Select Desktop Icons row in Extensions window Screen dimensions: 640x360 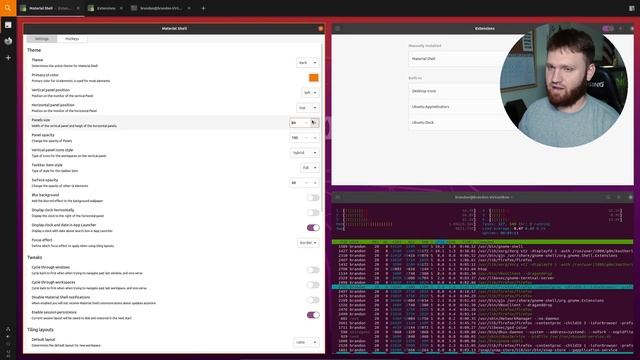[457, 91]
